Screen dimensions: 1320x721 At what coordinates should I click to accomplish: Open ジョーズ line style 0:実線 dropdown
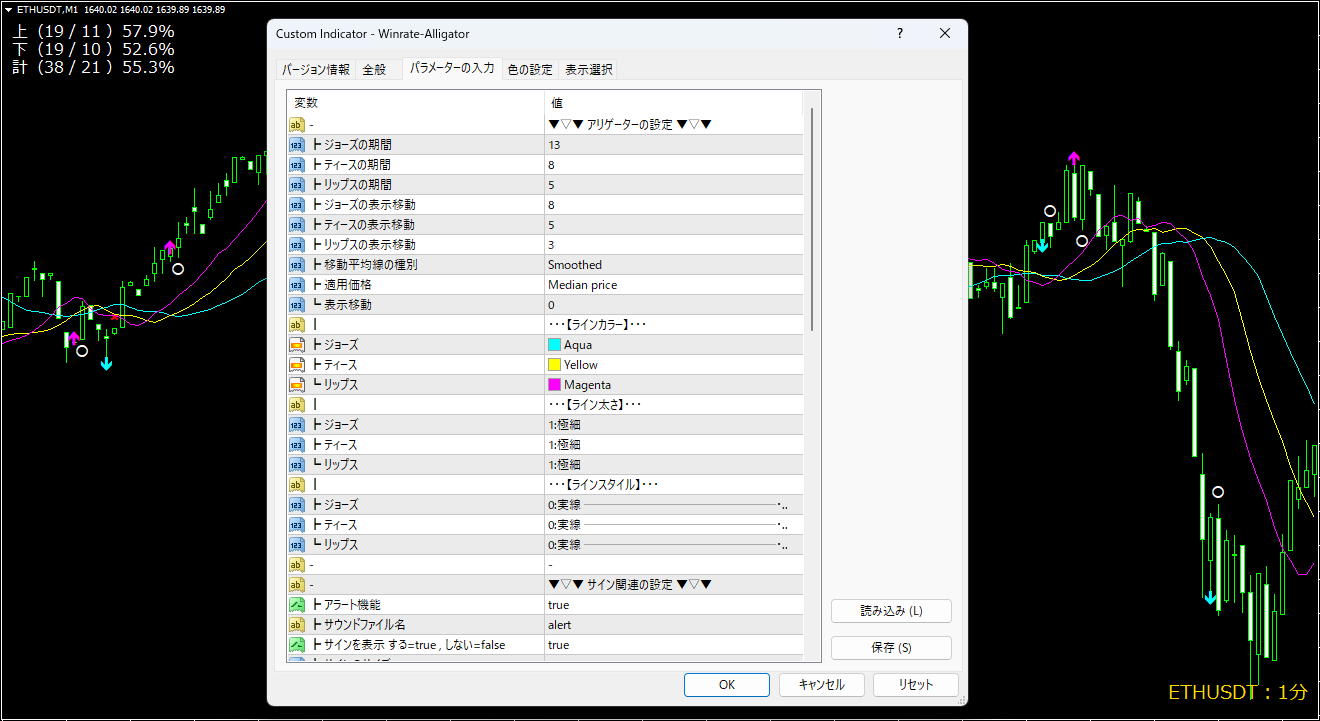pyautogui.click(x=672, y=505)
